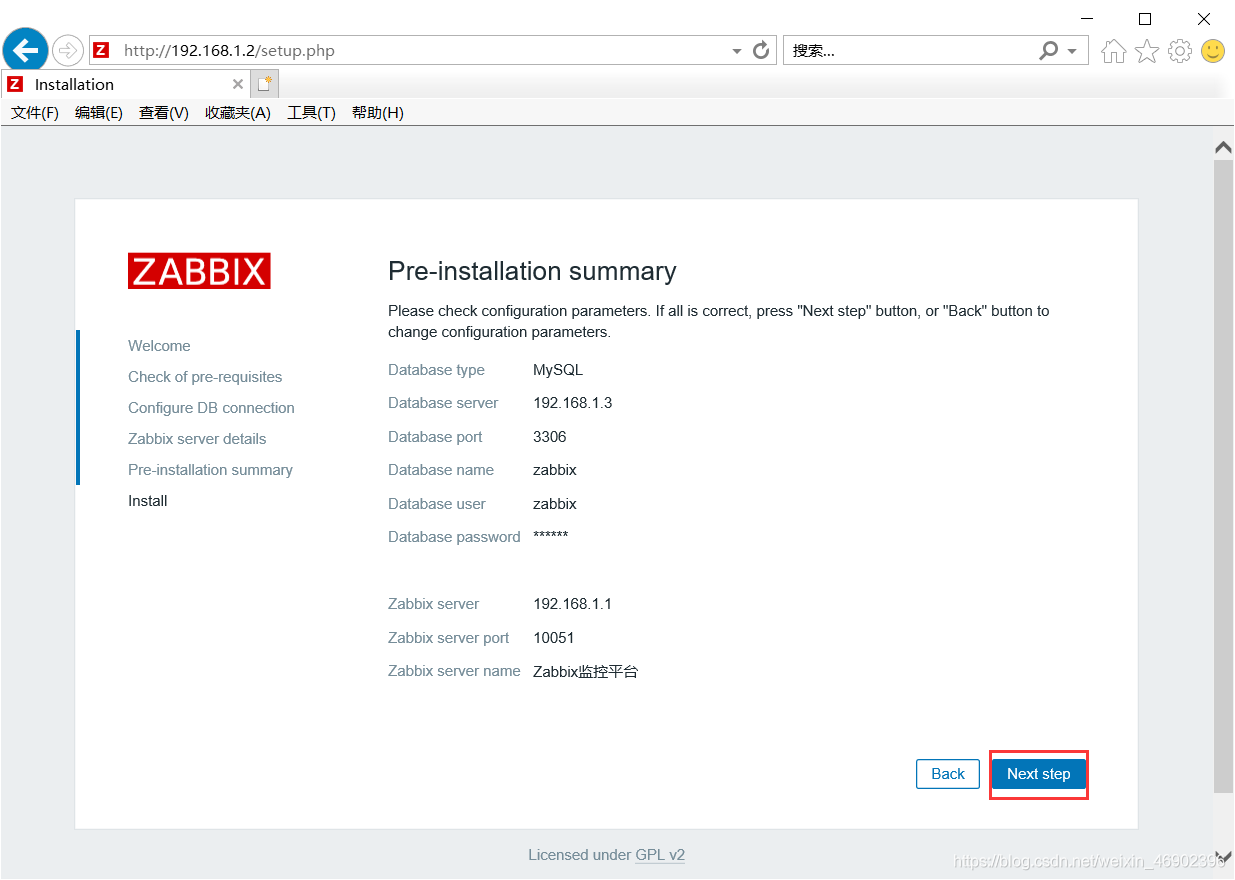Open the tools gear icon
Screen dimensions: 1235x880
tap(1180, 51)
